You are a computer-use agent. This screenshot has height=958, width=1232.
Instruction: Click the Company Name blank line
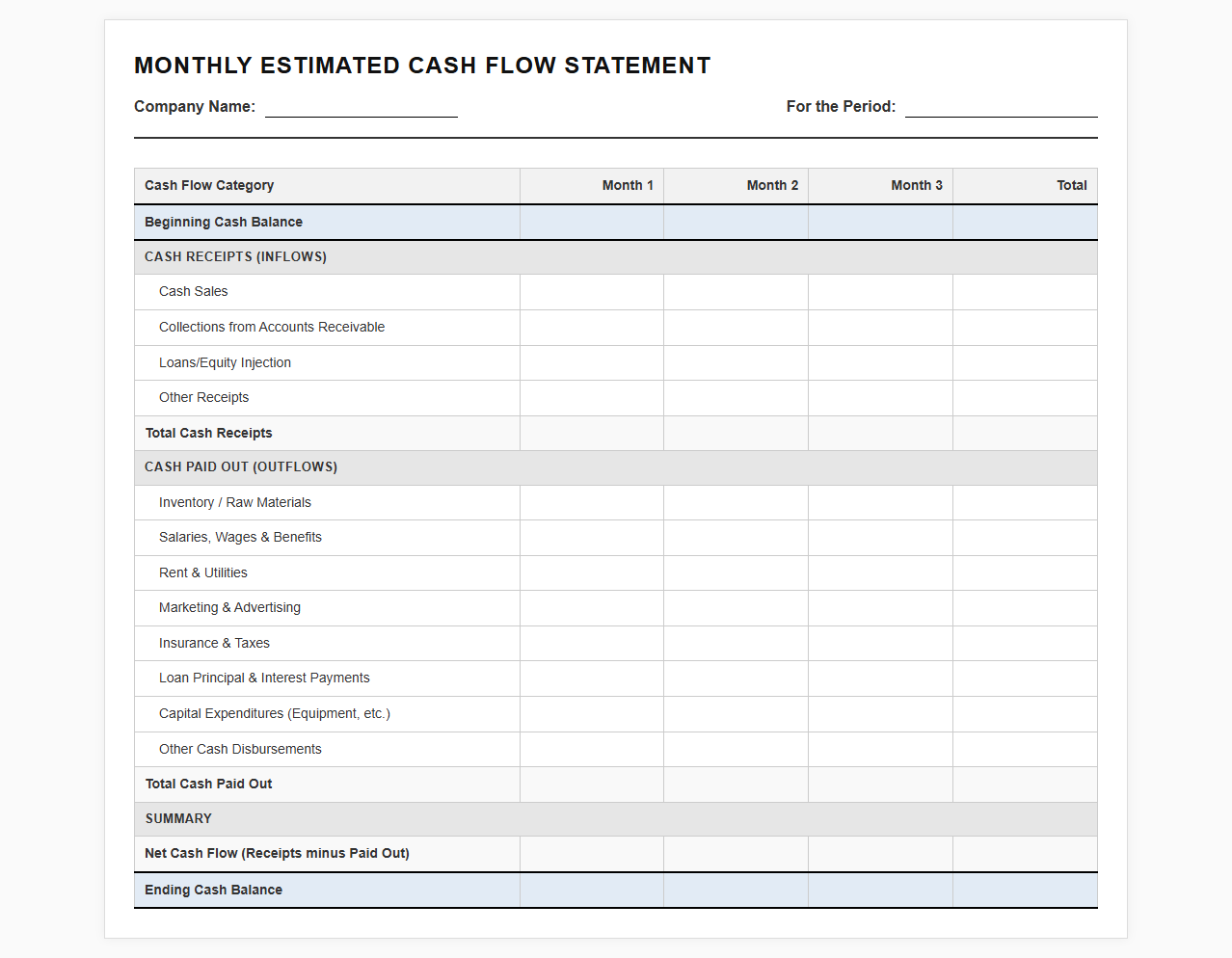[362, 107]
